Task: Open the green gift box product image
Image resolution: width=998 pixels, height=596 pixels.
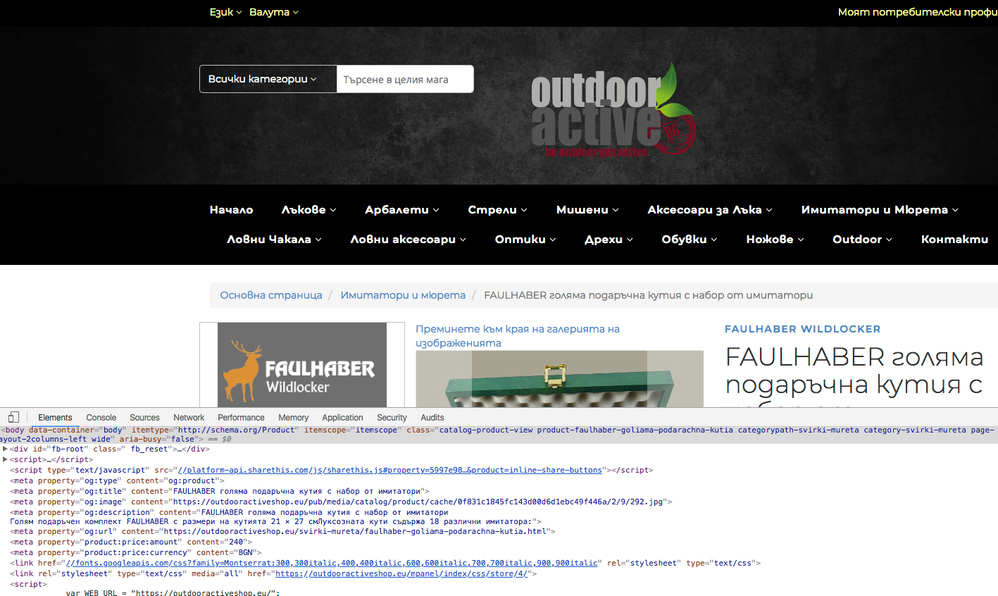Action: (x=559, y=379)
